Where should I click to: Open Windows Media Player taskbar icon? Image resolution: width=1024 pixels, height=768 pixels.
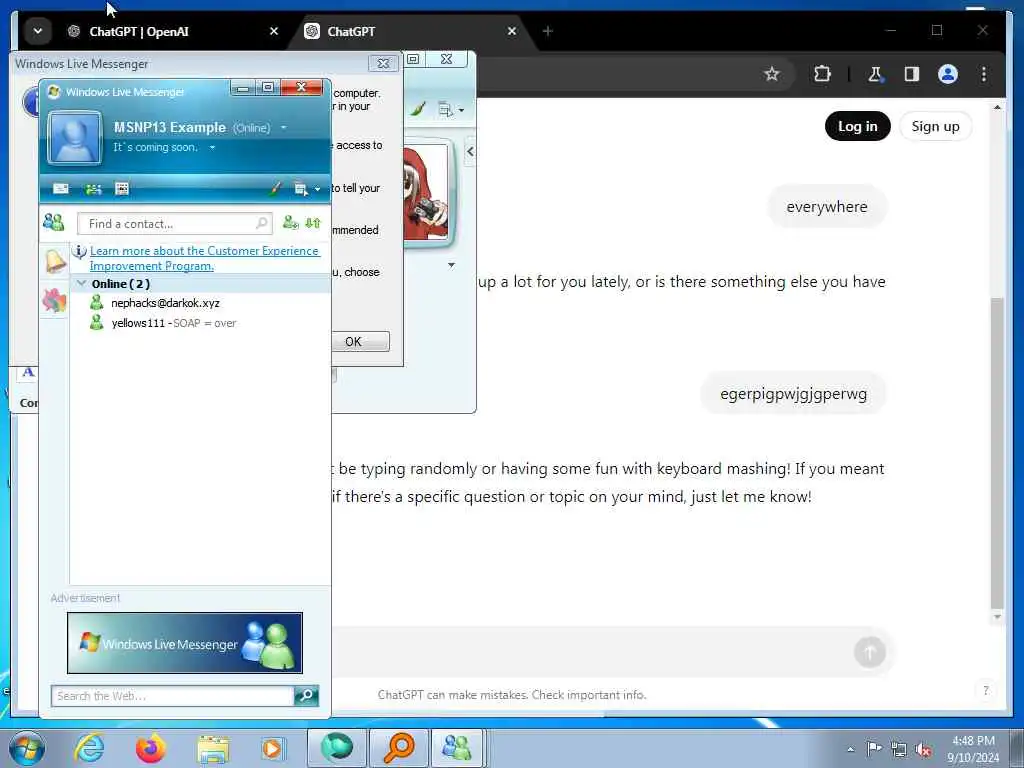[273, 749]
